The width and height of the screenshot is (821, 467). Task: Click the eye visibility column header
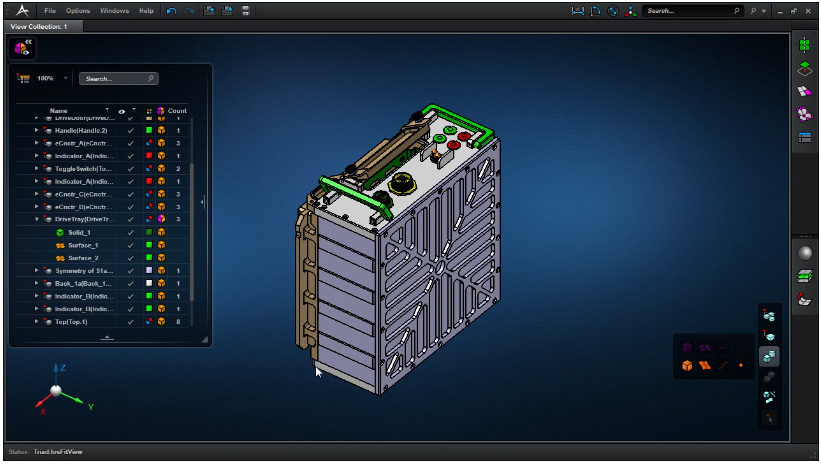coord(121,111)
